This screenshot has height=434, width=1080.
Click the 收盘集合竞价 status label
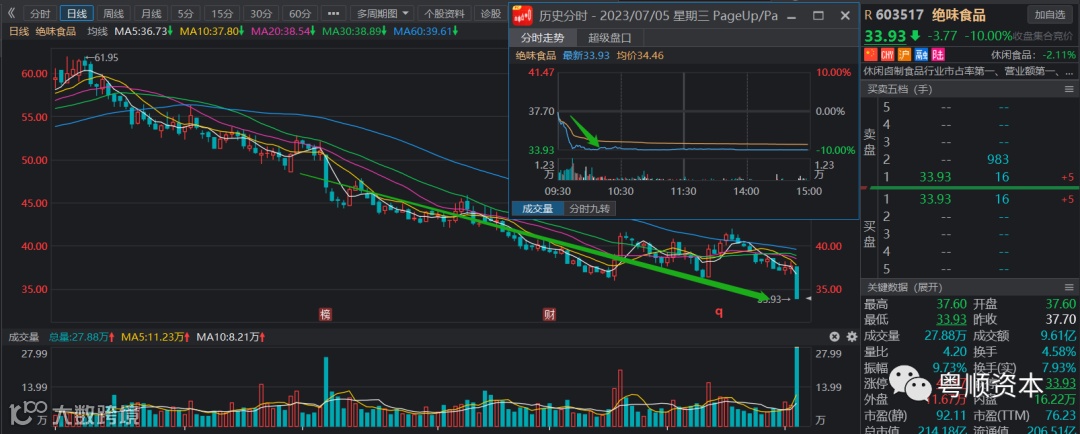1044,36
